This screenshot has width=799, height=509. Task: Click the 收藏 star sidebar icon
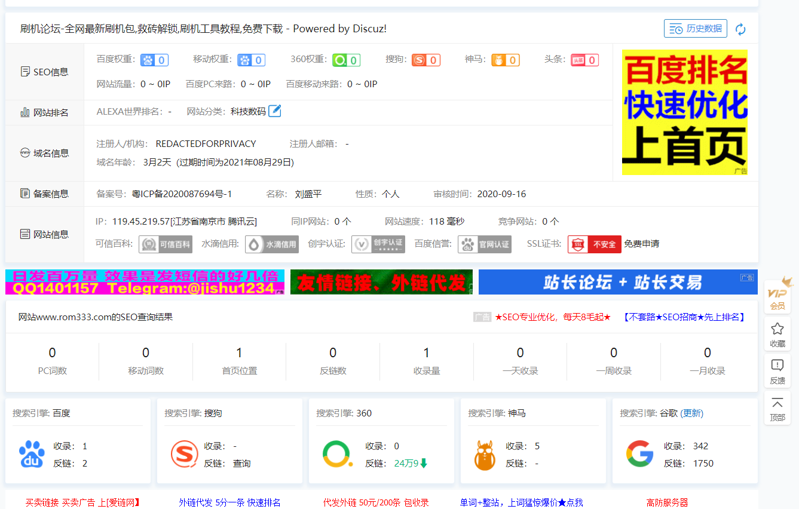click(778, 335)
